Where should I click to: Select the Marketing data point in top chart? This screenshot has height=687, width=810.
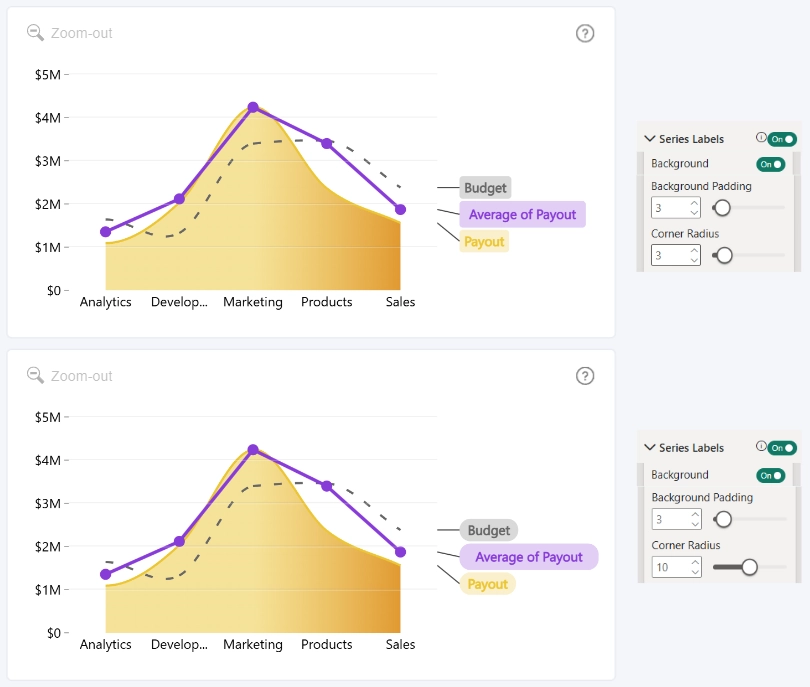click(x=253, y=107)
